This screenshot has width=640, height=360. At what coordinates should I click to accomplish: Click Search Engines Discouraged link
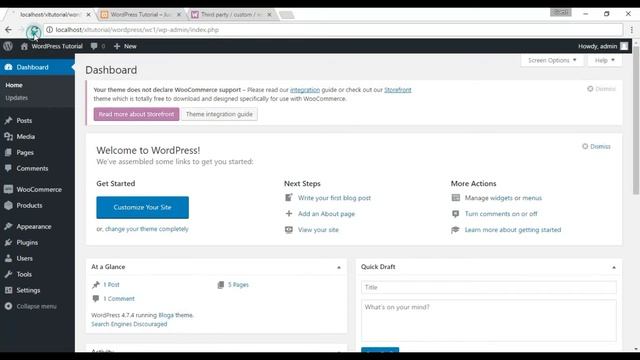(129, 324)
